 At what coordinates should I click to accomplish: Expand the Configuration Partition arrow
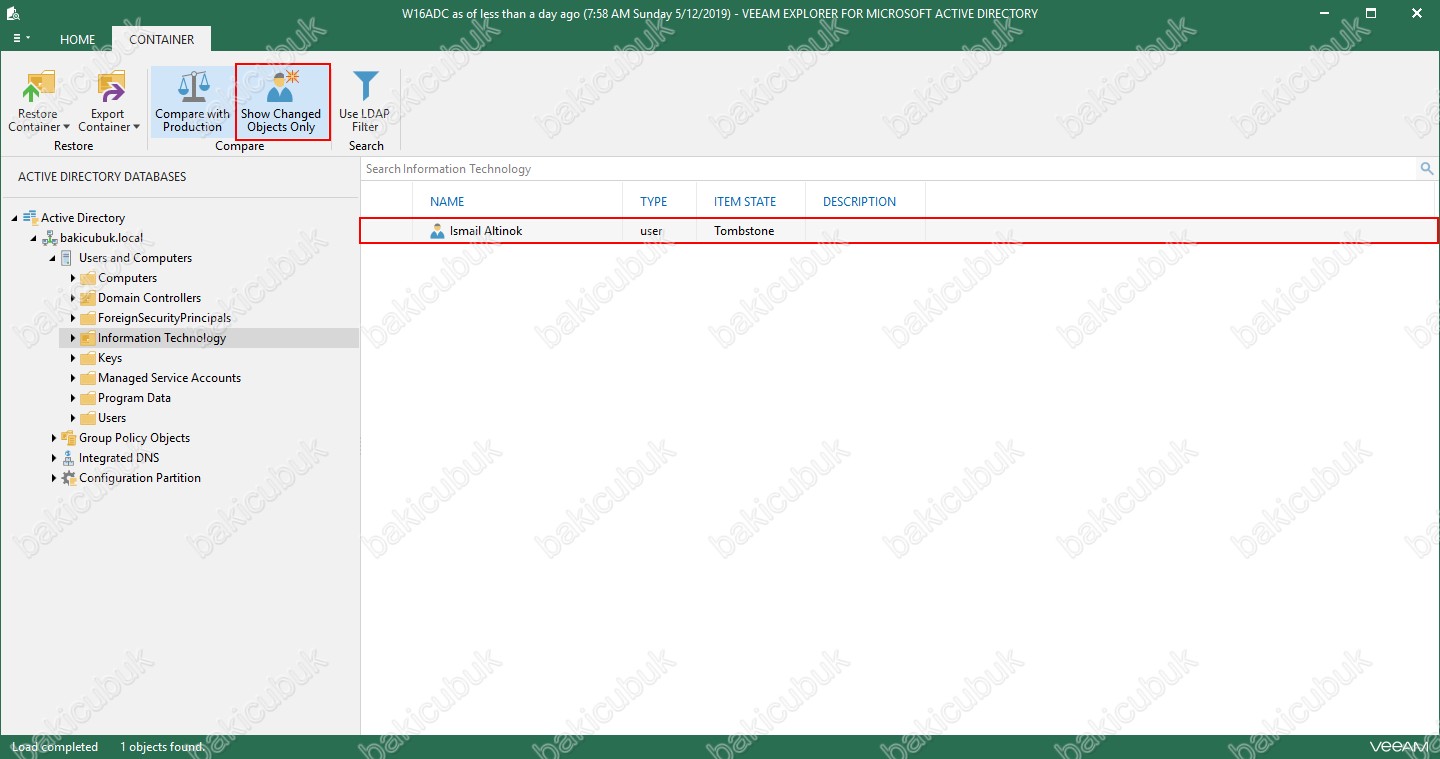click(54, 478)
